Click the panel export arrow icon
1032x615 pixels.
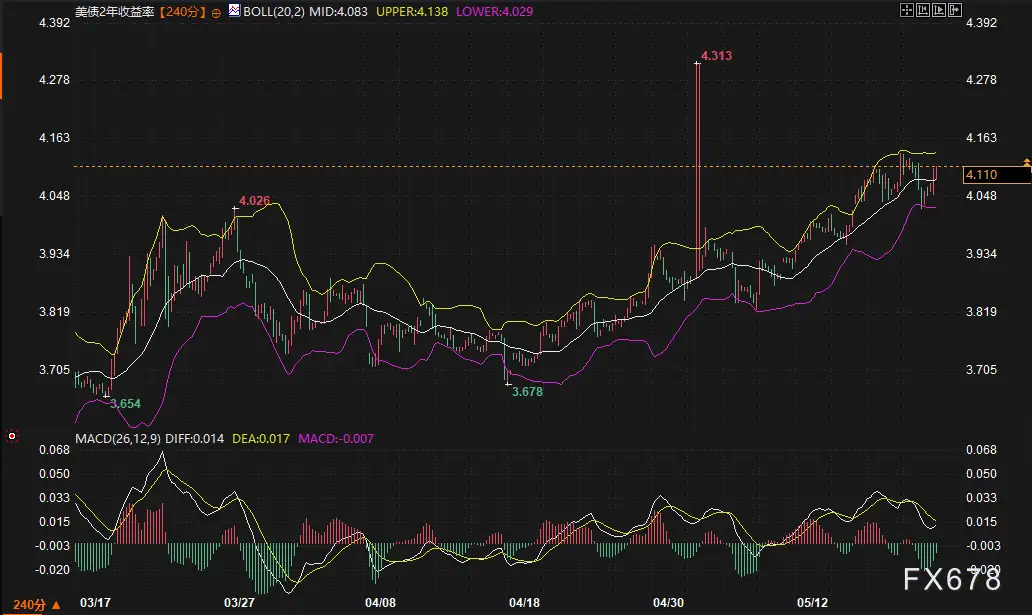[x=955, y=10]
